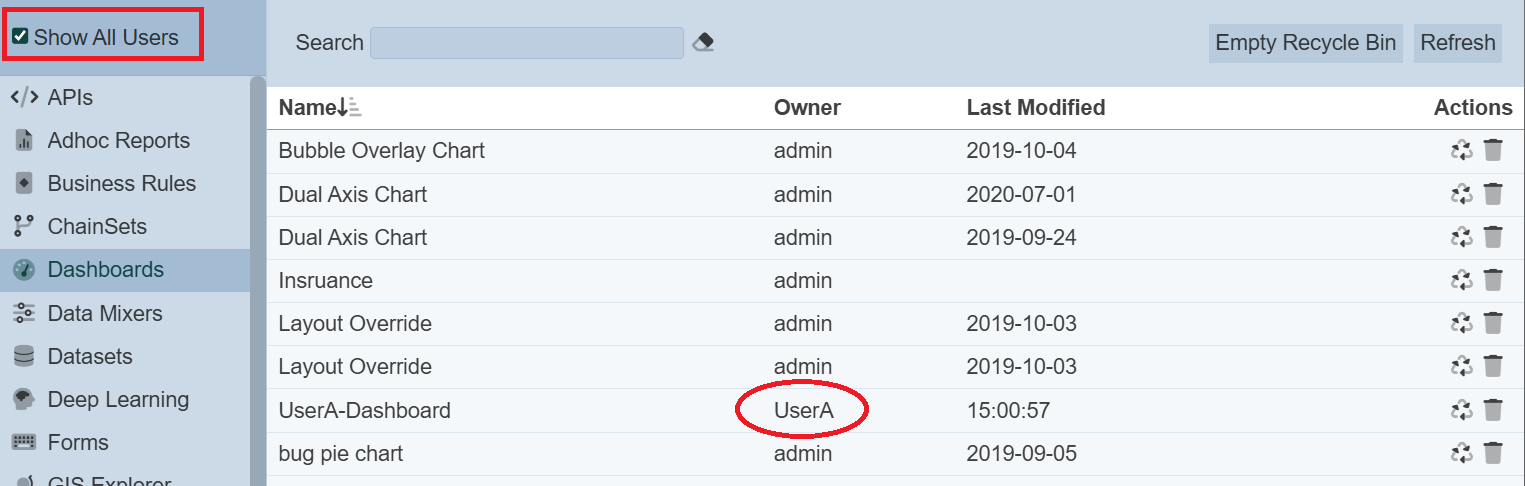Click the Empty Recycle Bin button
This screenshot has width=1525, height=486.
[x=1305, y=43]
